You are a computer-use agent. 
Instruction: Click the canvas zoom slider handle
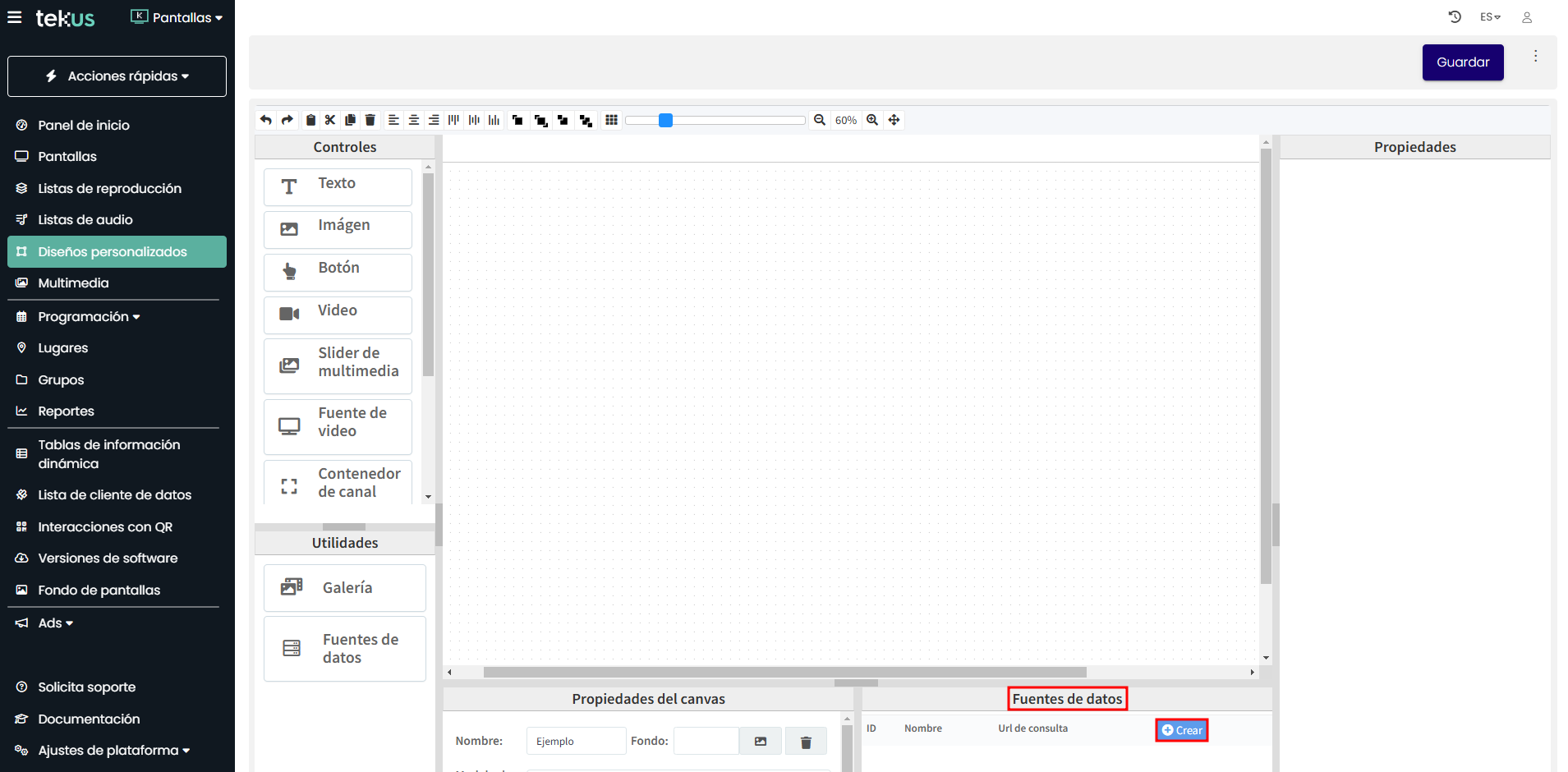666,121
